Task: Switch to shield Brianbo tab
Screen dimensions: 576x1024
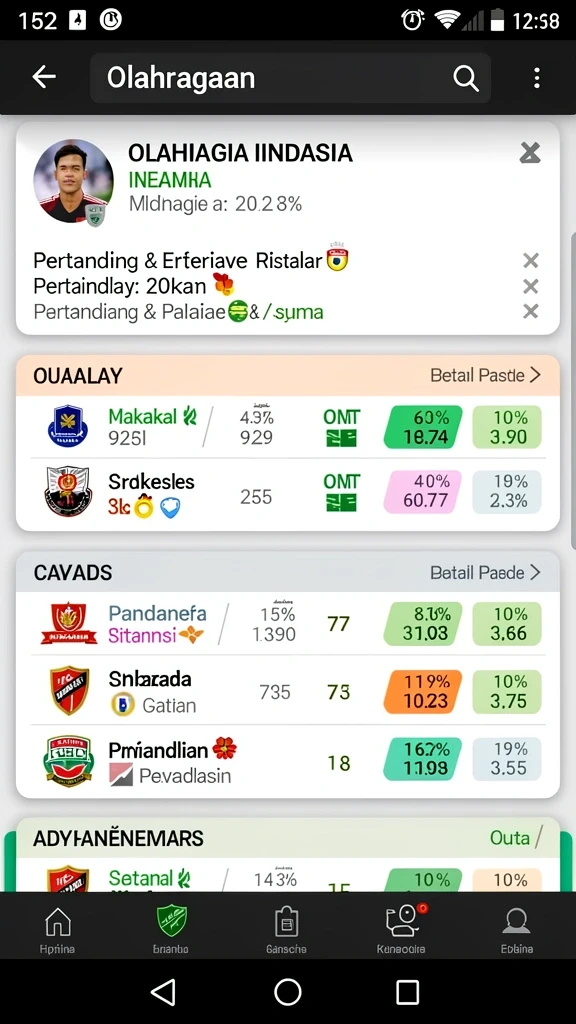Action: [x=171, y=930]
